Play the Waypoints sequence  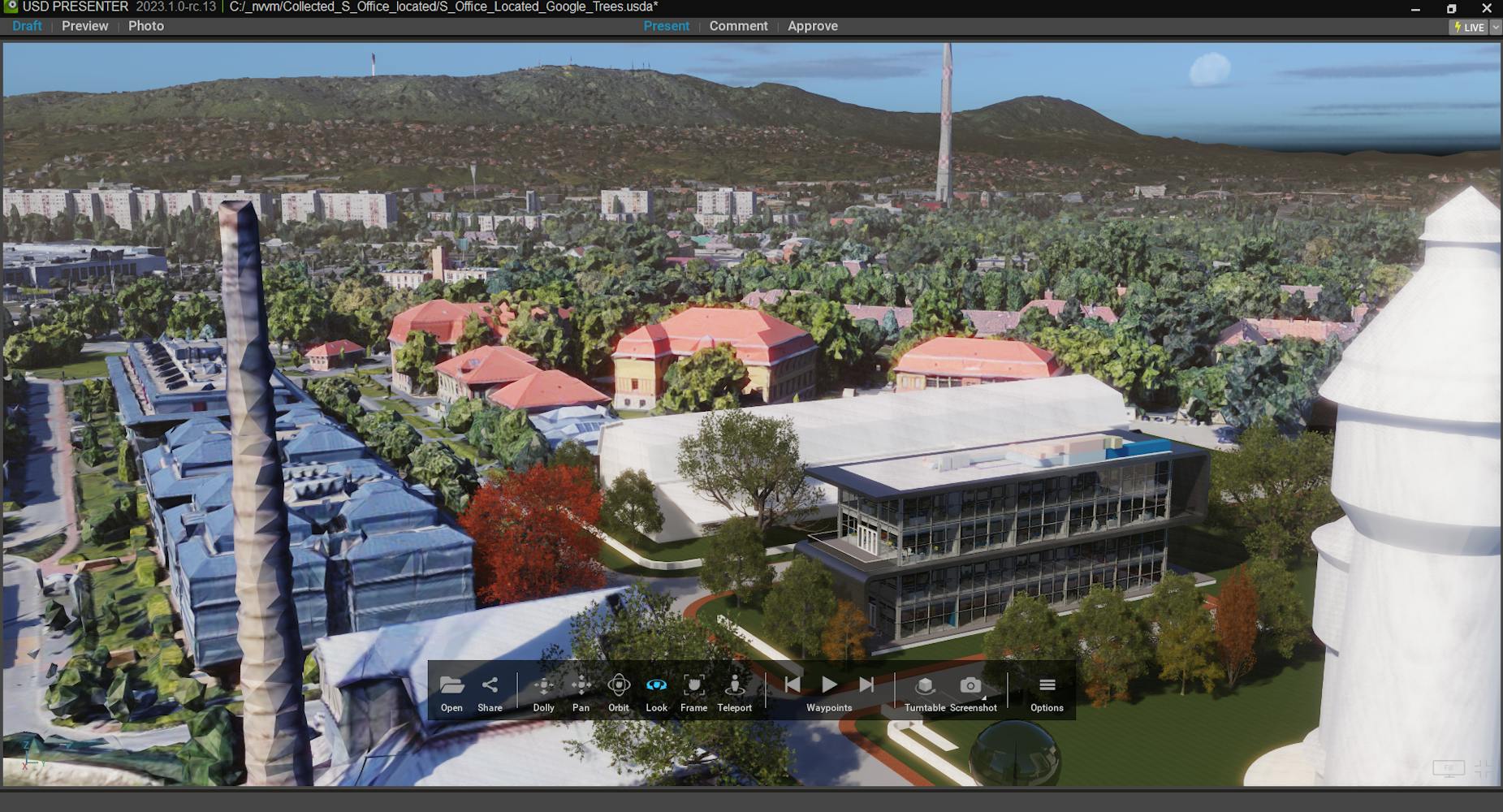click(x=827, y=685)
